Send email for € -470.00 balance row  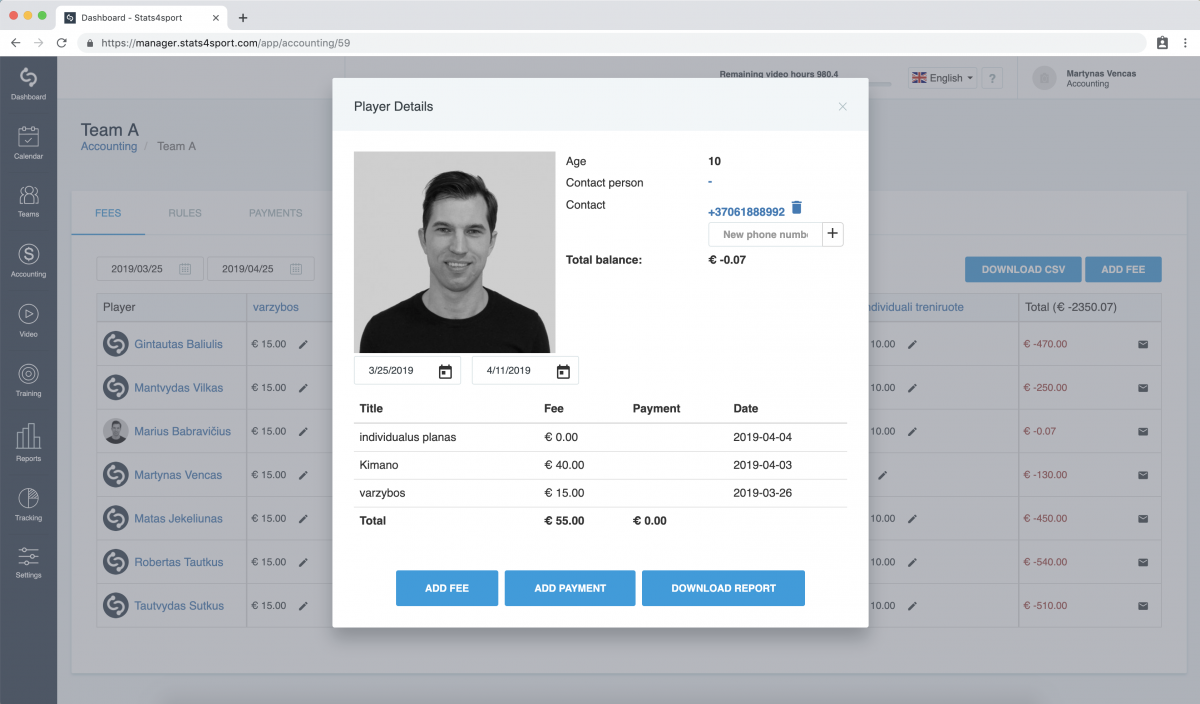tap(1143, 344)
